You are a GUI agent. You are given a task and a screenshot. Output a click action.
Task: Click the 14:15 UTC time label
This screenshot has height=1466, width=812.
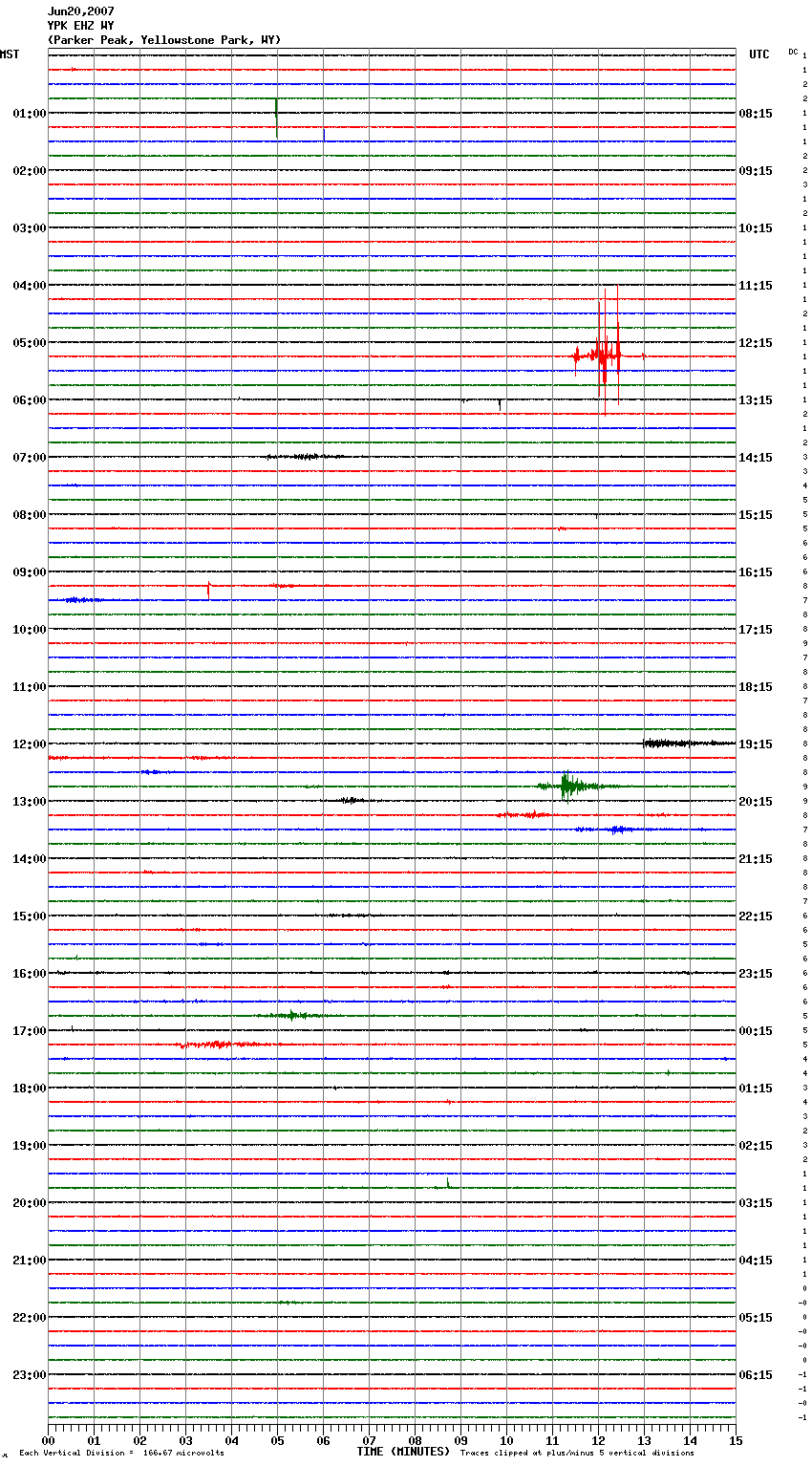pos(756,458)
